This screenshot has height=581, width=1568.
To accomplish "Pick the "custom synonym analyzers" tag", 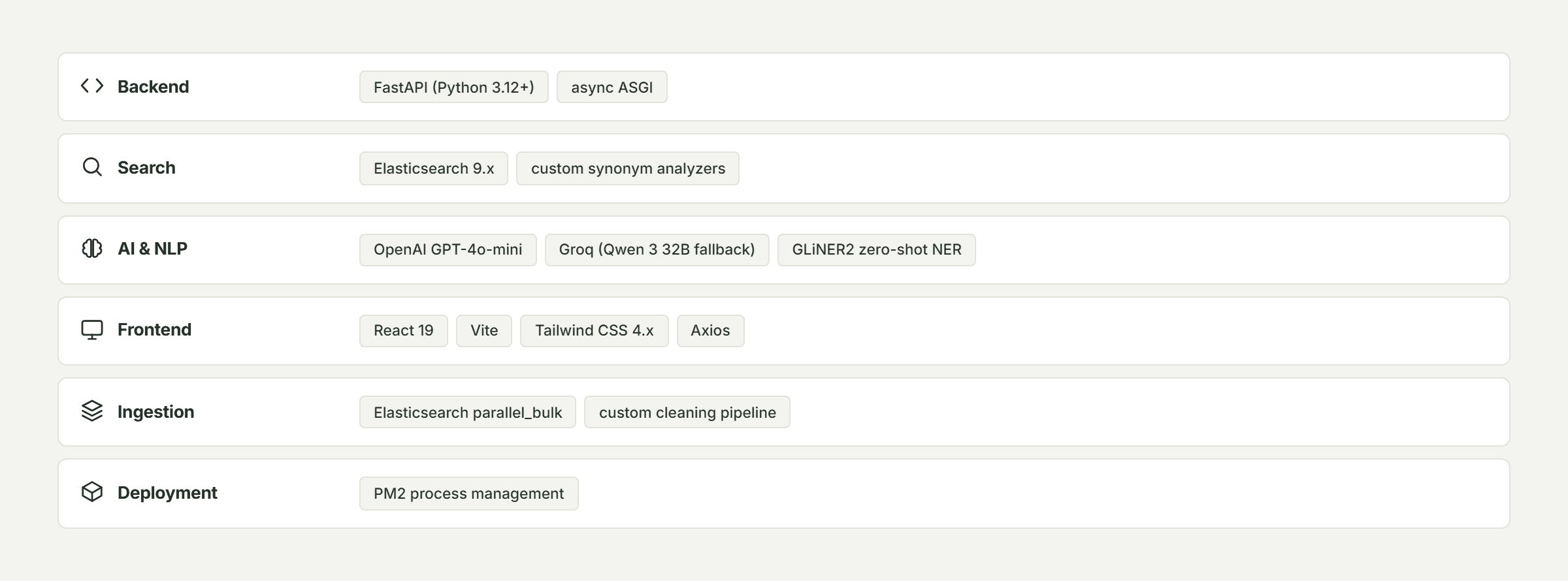I will click(x=628, y=168).
